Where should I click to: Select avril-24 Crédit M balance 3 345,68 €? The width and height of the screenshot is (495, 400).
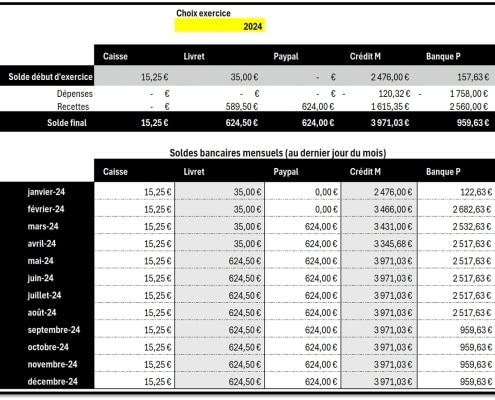[393, 244]
